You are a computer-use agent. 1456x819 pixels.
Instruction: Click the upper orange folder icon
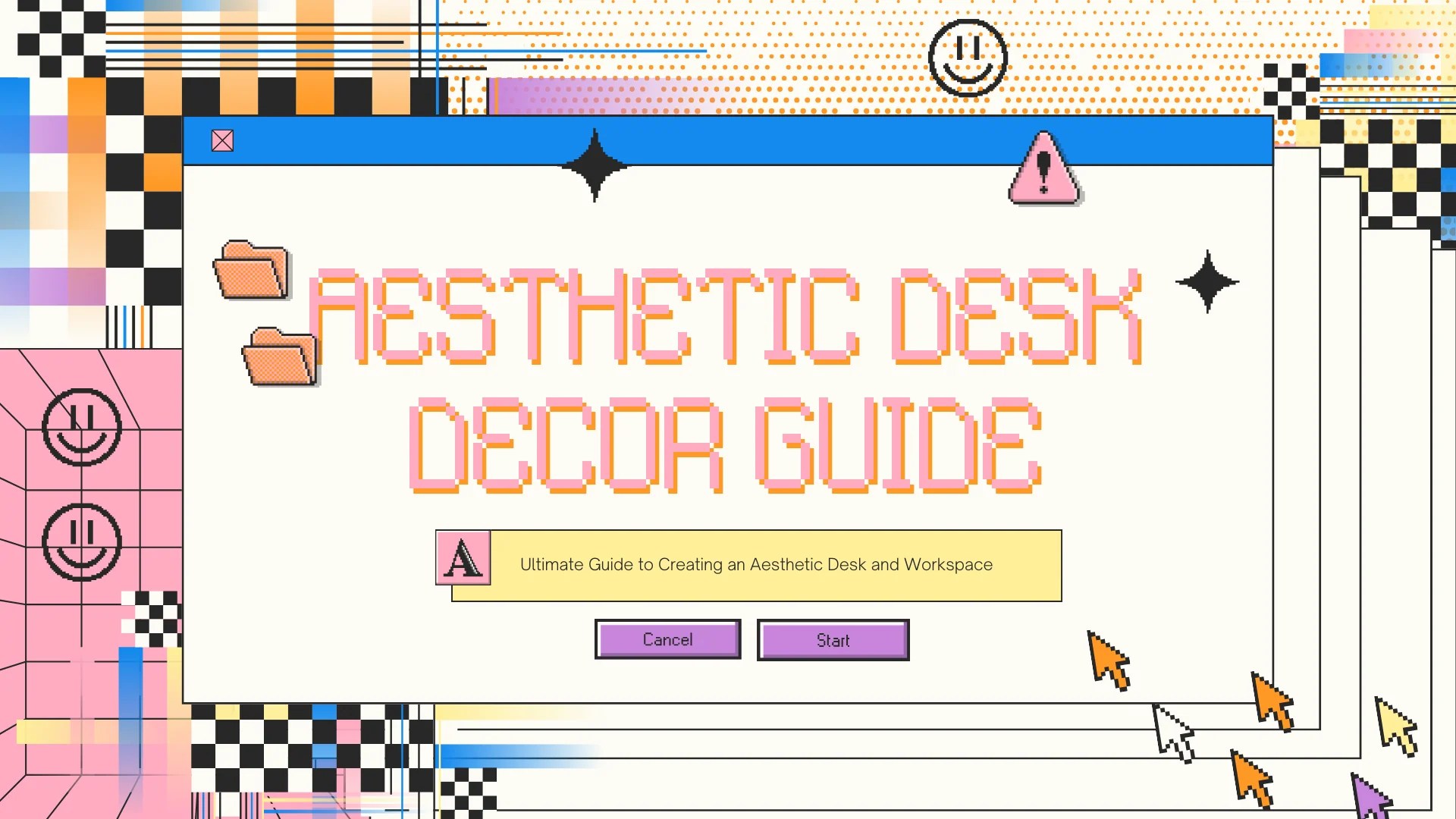(x=253, y=271)
